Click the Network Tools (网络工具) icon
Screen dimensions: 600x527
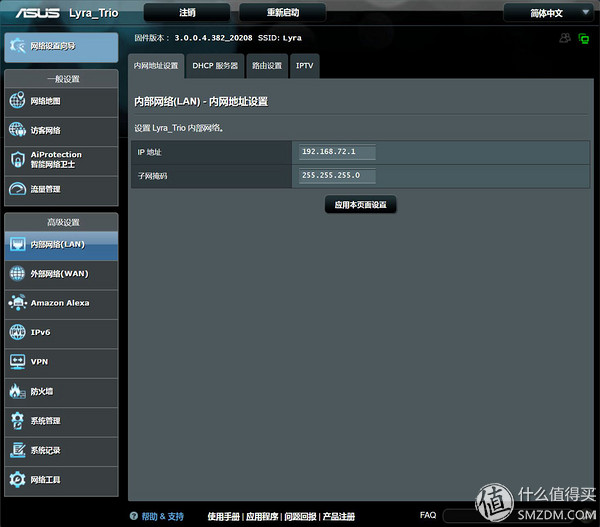pos(17,480)
